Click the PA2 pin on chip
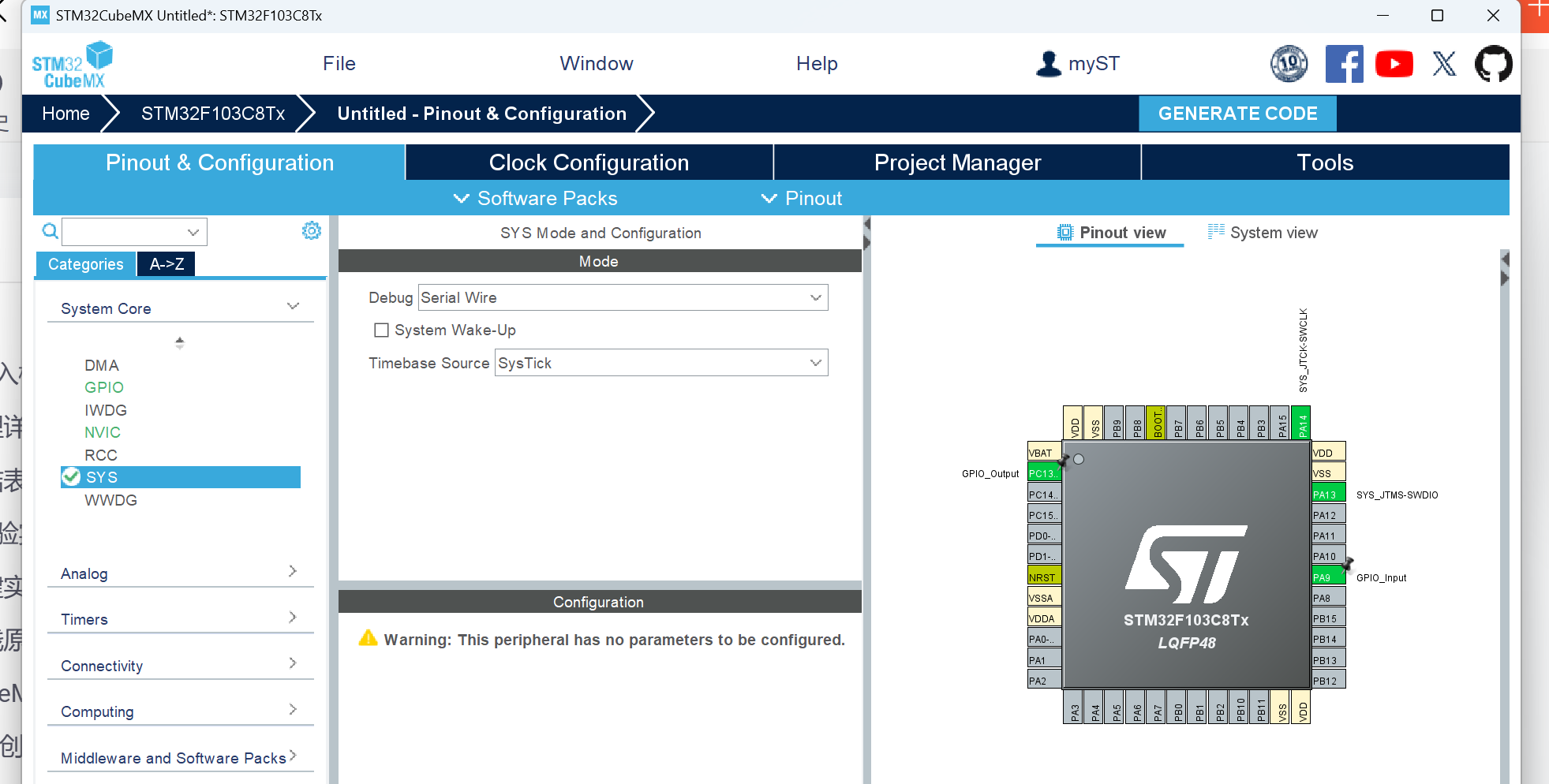The height and width of the screenshot is (784, 1549). click(x=1044, y=681)
